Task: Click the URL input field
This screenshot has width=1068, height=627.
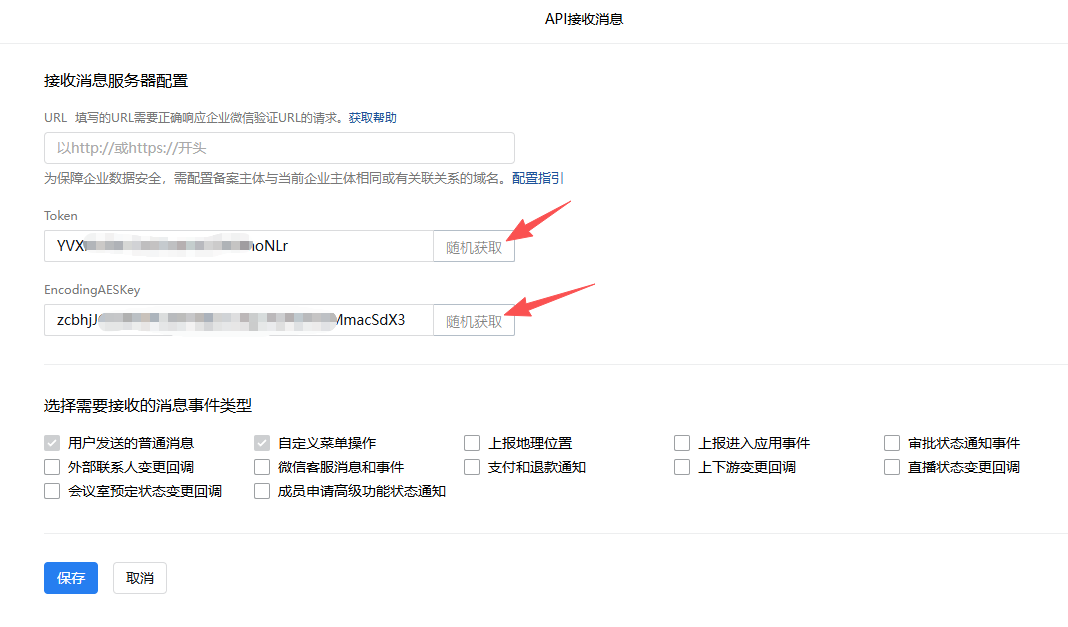Action: point(279,148)
